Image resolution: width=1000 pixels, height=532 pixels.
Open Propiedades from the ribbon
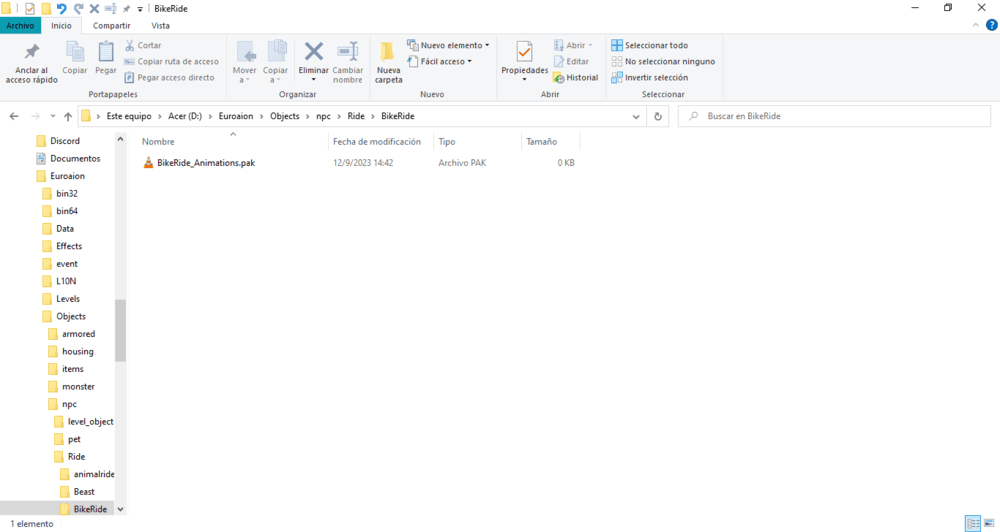[x=524, y=53]
